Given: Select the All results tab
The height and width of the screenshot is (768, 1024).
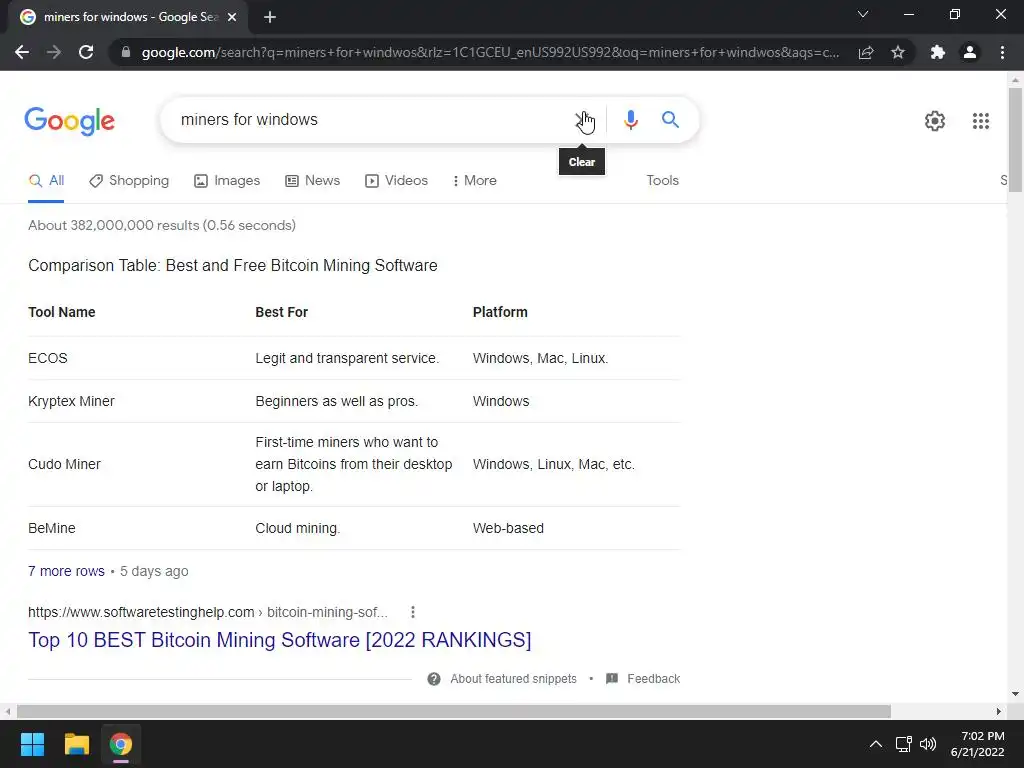Looking at the screenshot, I should point(46,181).
